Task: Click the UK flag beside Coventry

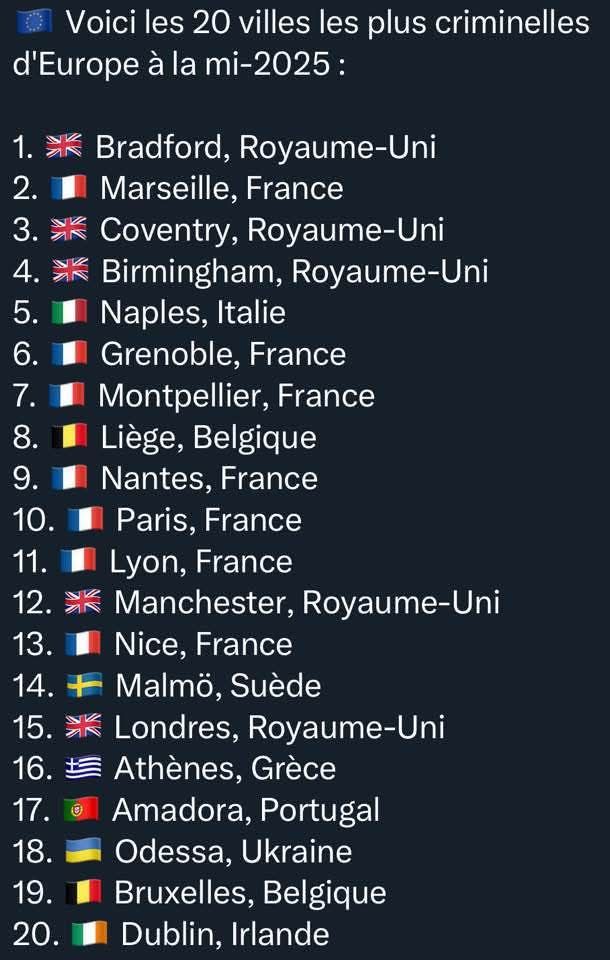Action: (69, 230)
